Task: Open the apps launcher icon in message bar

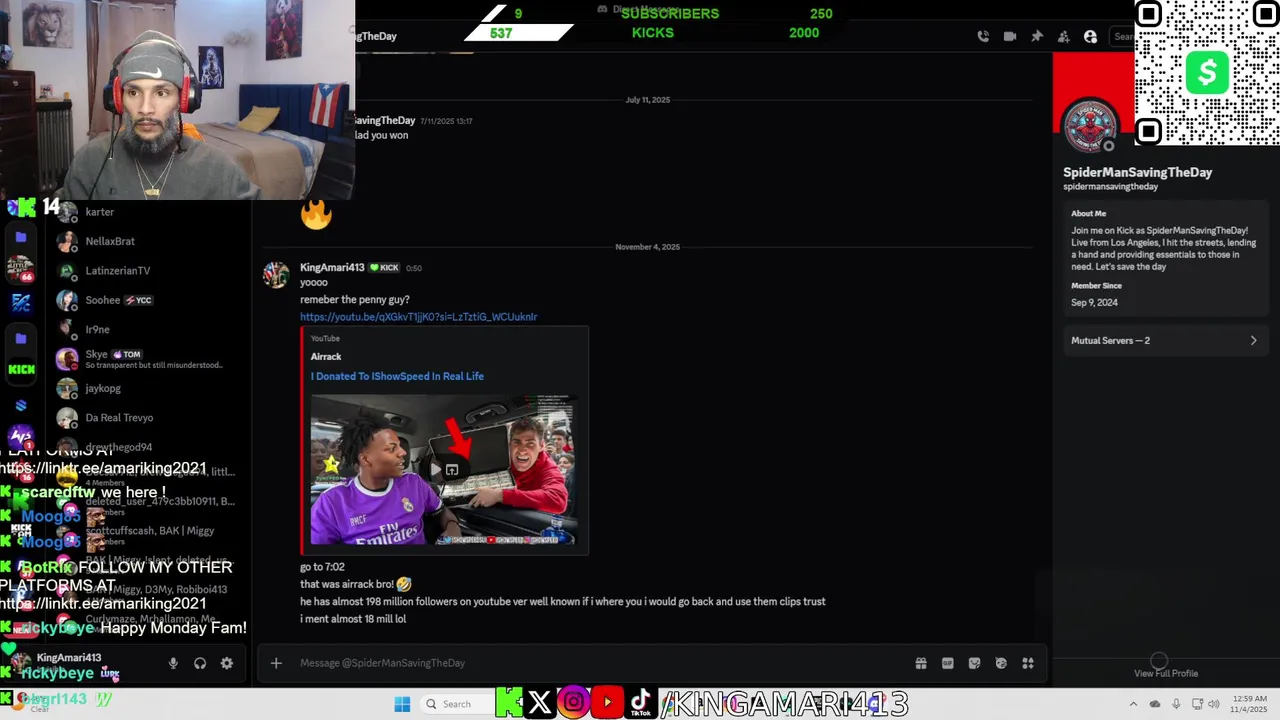Action: point(1028,663)
